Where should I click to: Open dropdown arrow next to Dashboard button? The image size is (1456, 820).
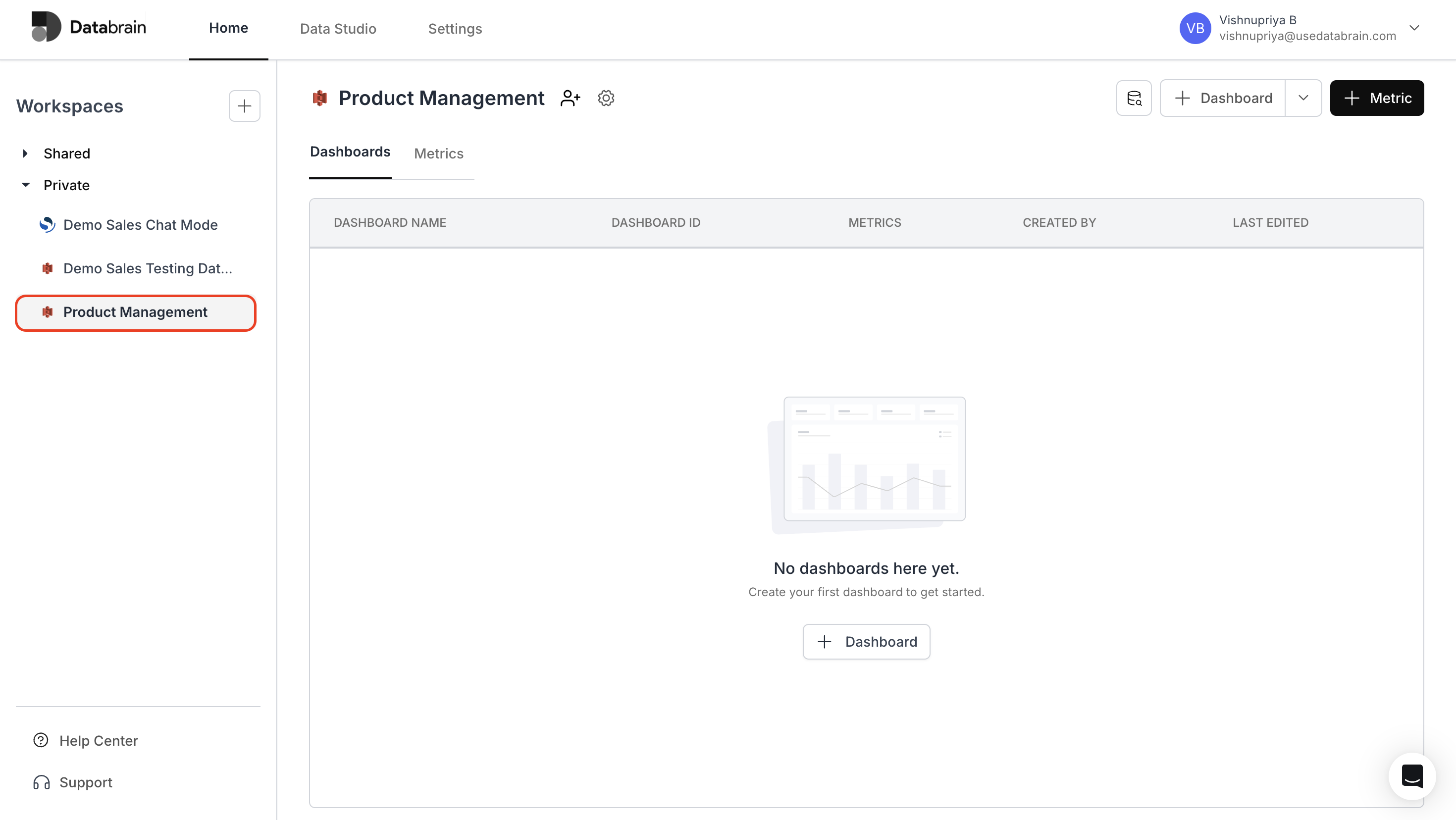(1303, 99)
